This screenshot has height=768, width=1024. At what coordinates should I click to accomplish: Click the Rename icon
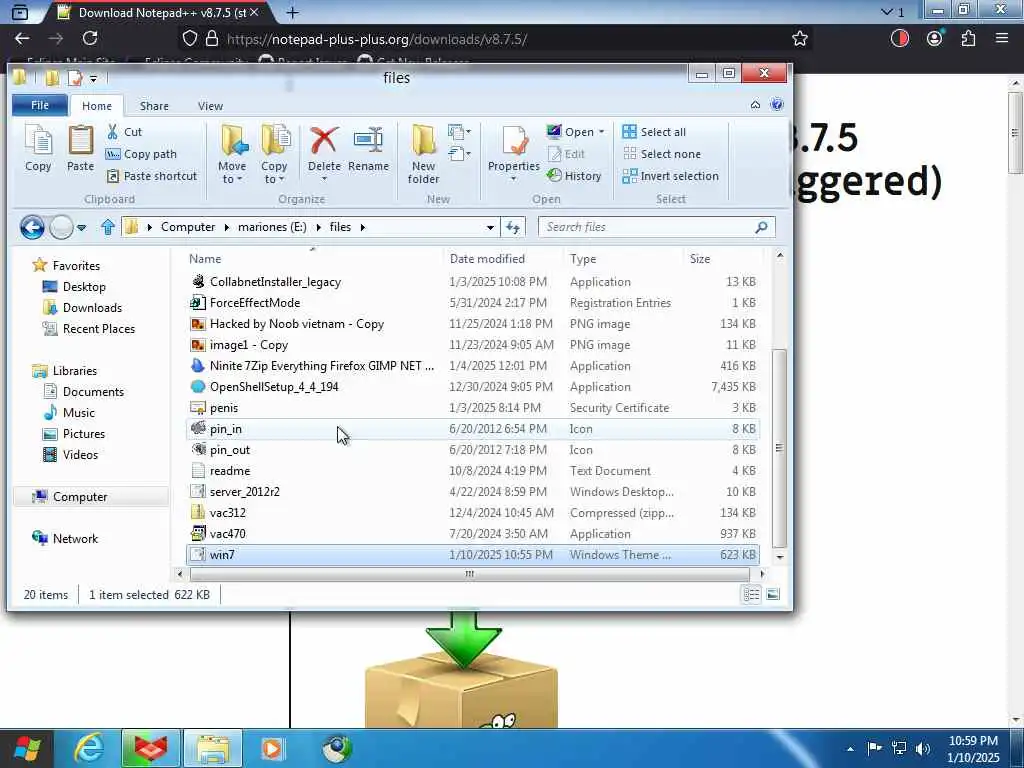tap(368, 148)
